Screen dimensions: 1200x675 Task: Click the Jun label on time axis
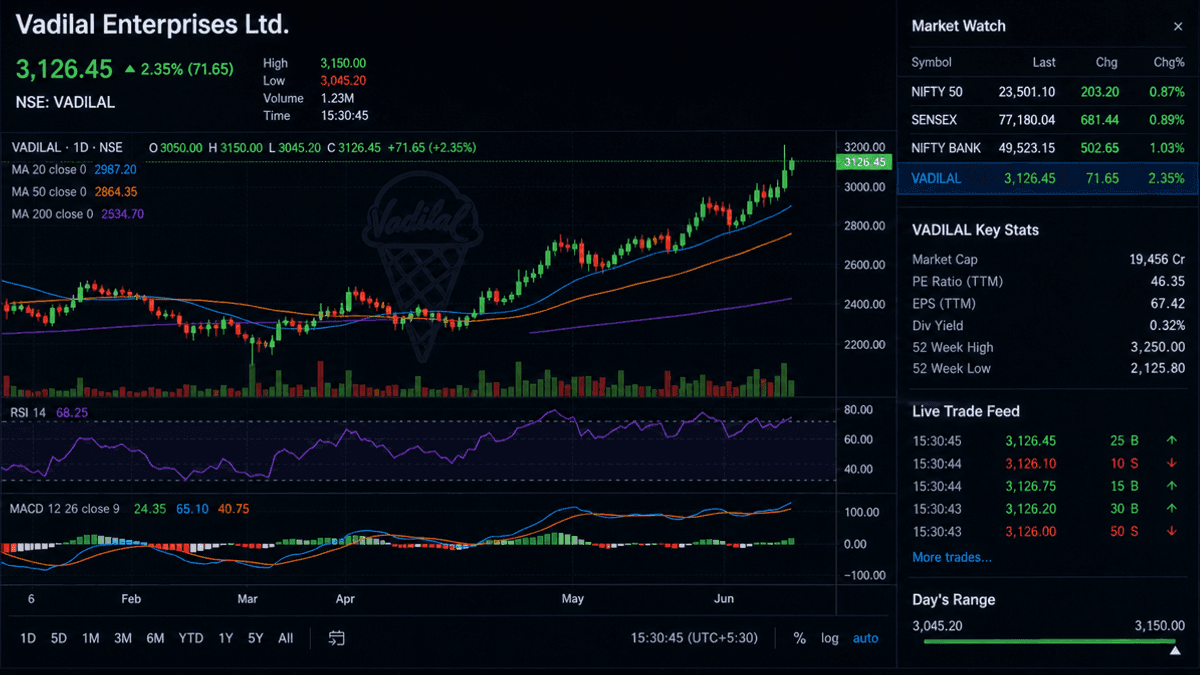(725, 599)
